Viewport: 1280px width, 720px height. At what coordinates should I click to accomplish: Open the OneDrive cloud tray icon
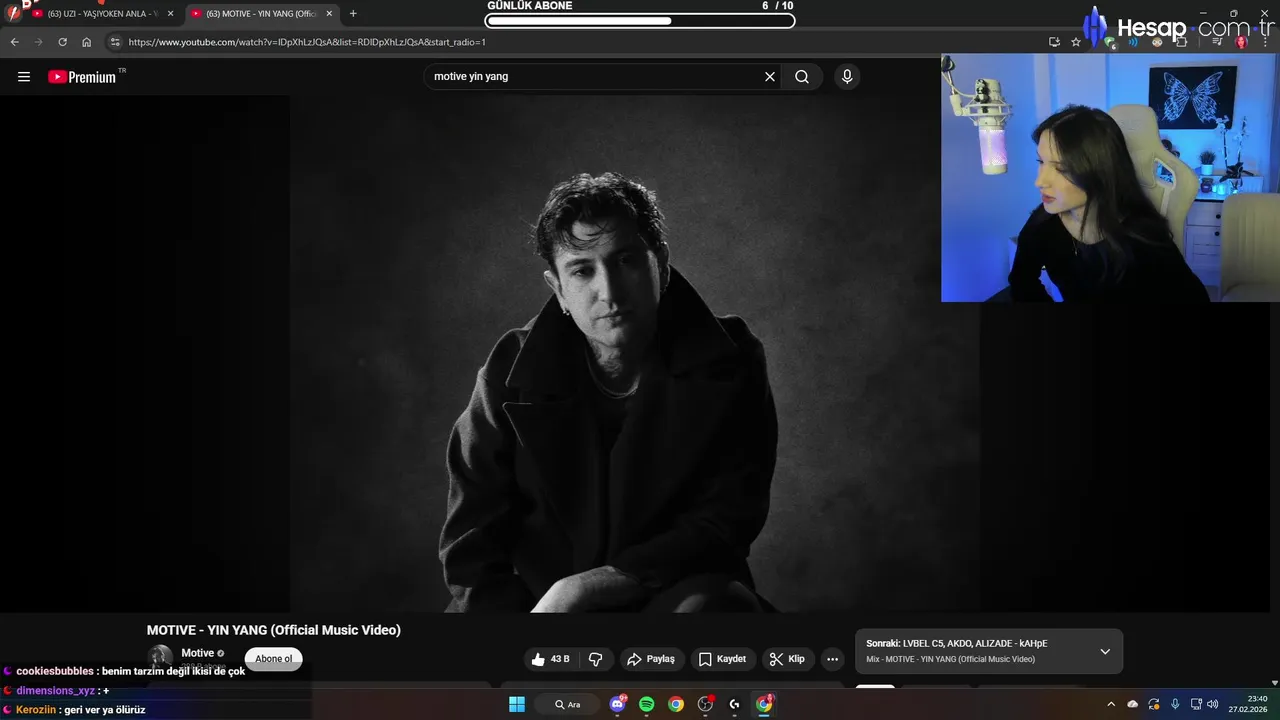pos(1132,704)
